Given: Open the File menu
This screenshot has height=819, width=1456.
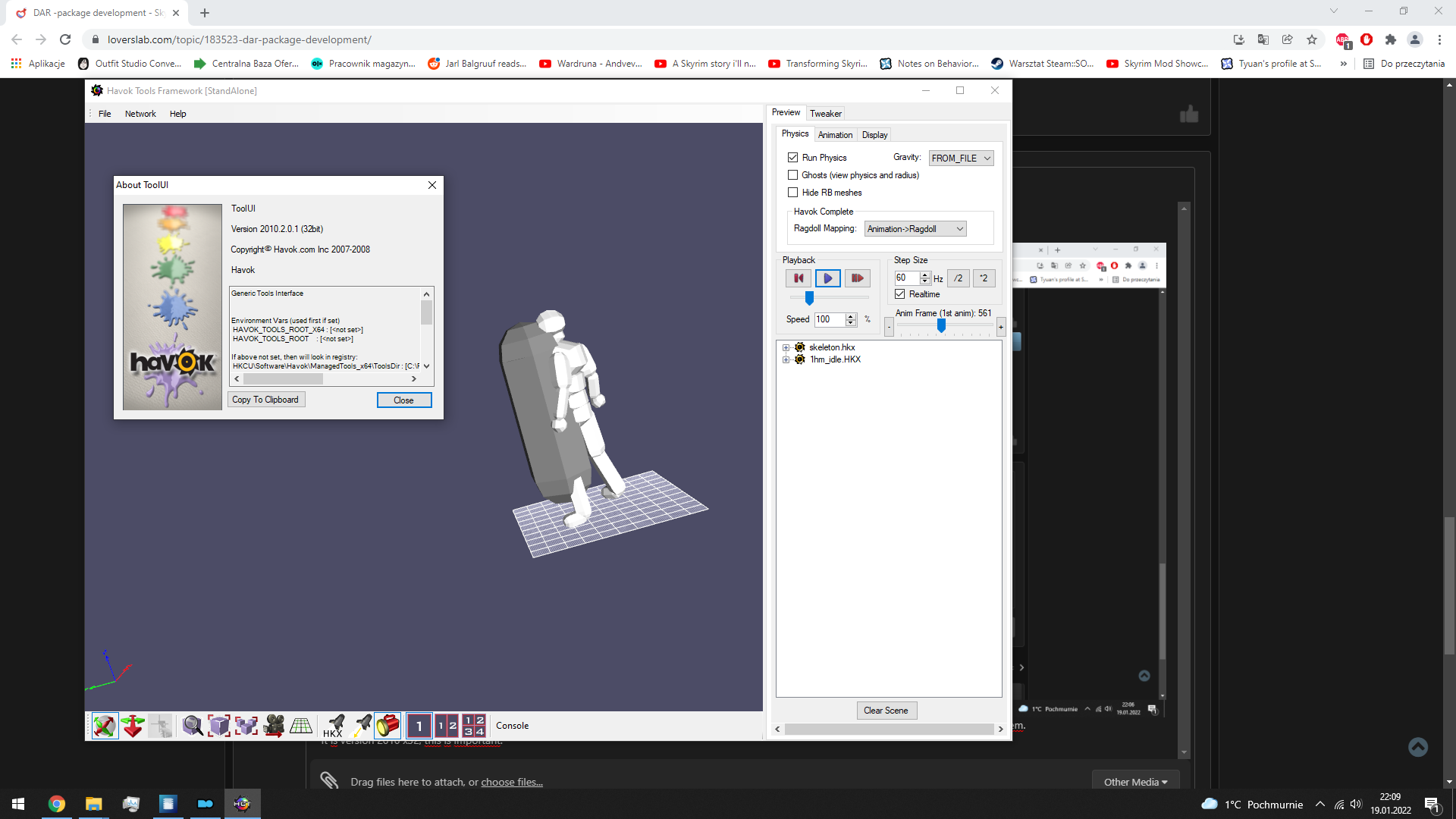Looking at the screenshot, I should click(x=105, y=114).
